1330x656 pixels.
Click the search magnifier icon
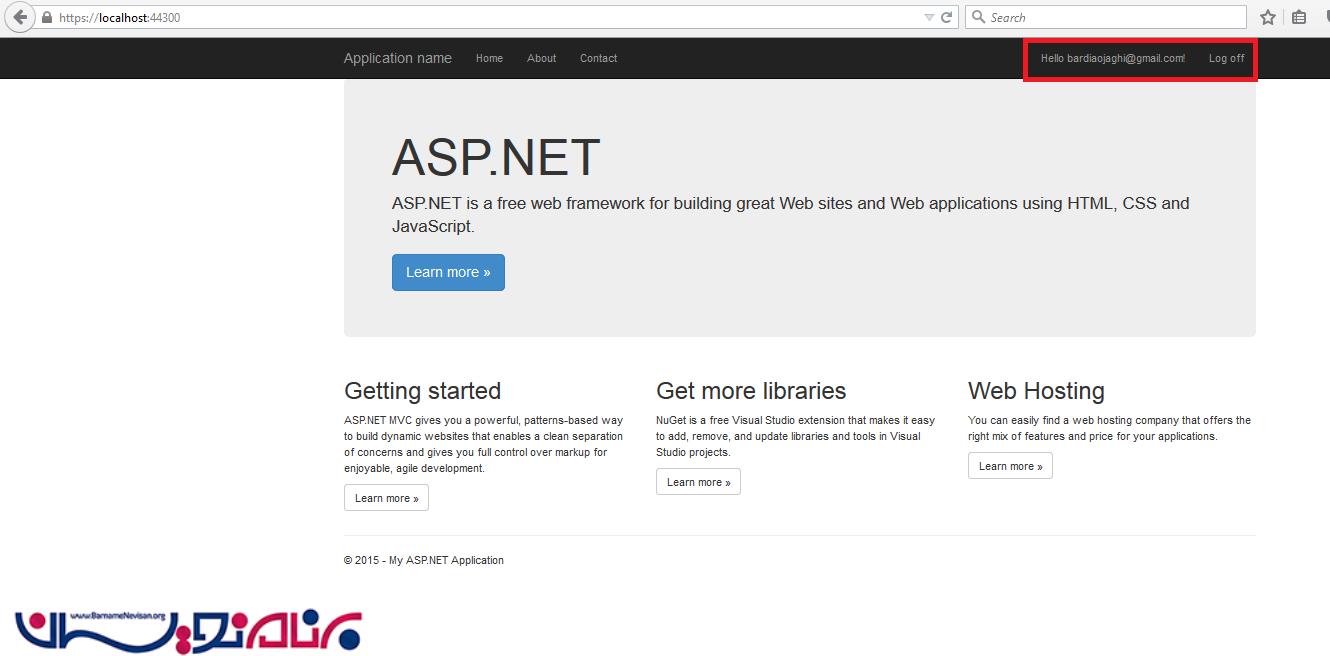(979, 17)
